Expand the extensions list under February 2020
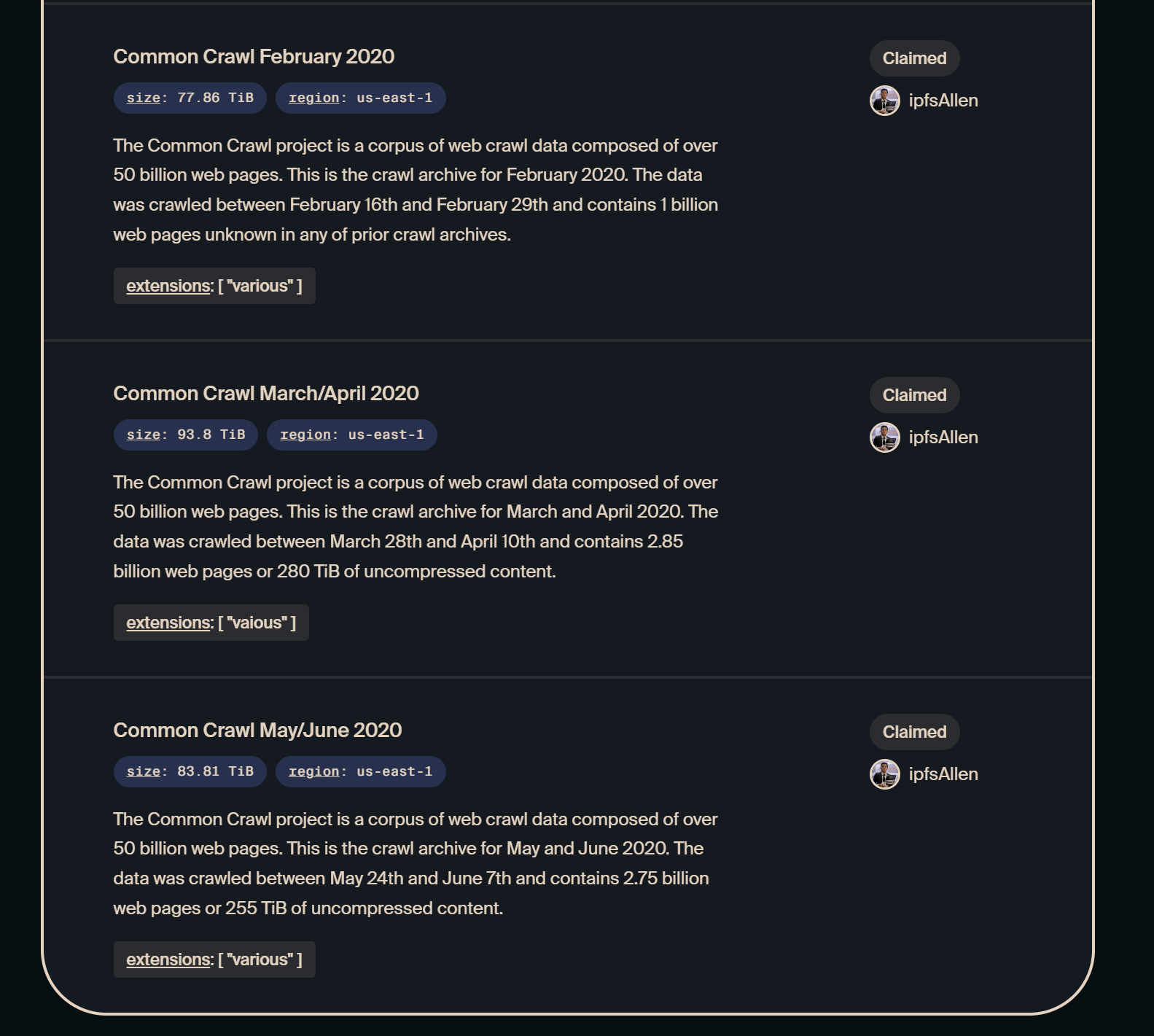 point(214,286)
